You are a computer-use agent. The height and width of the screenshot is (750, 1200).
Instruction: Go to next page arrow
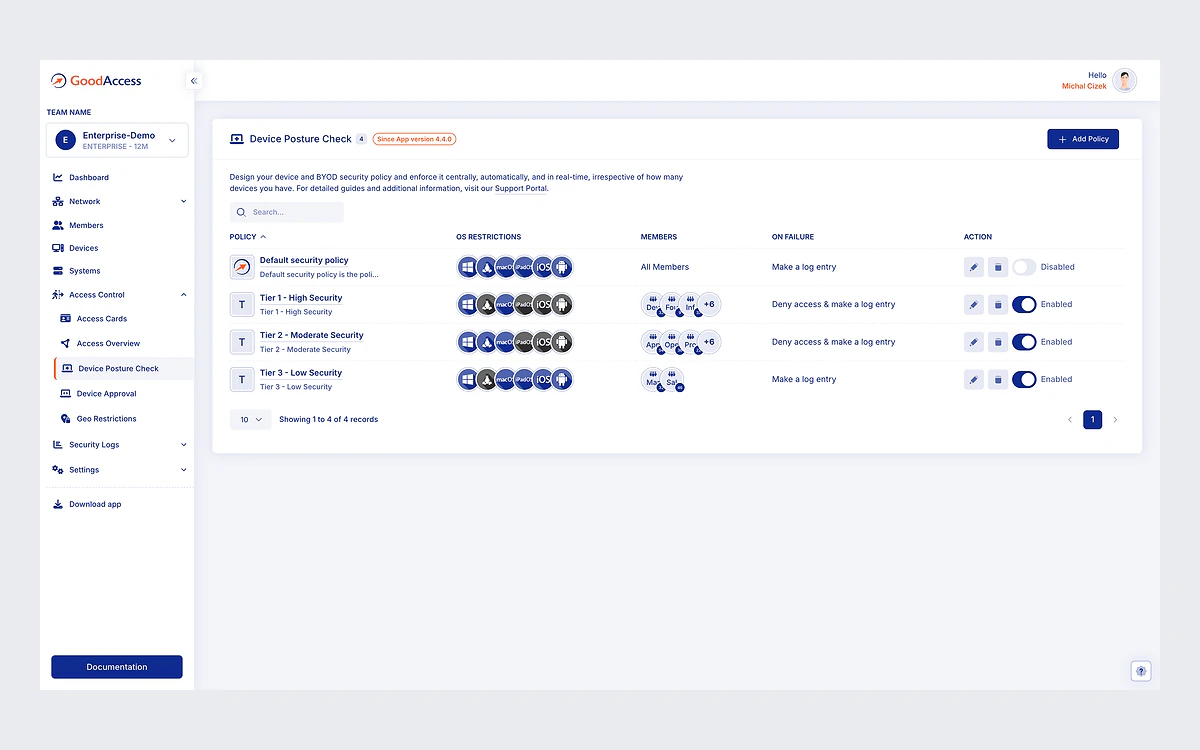click(x=1116, y=420)
